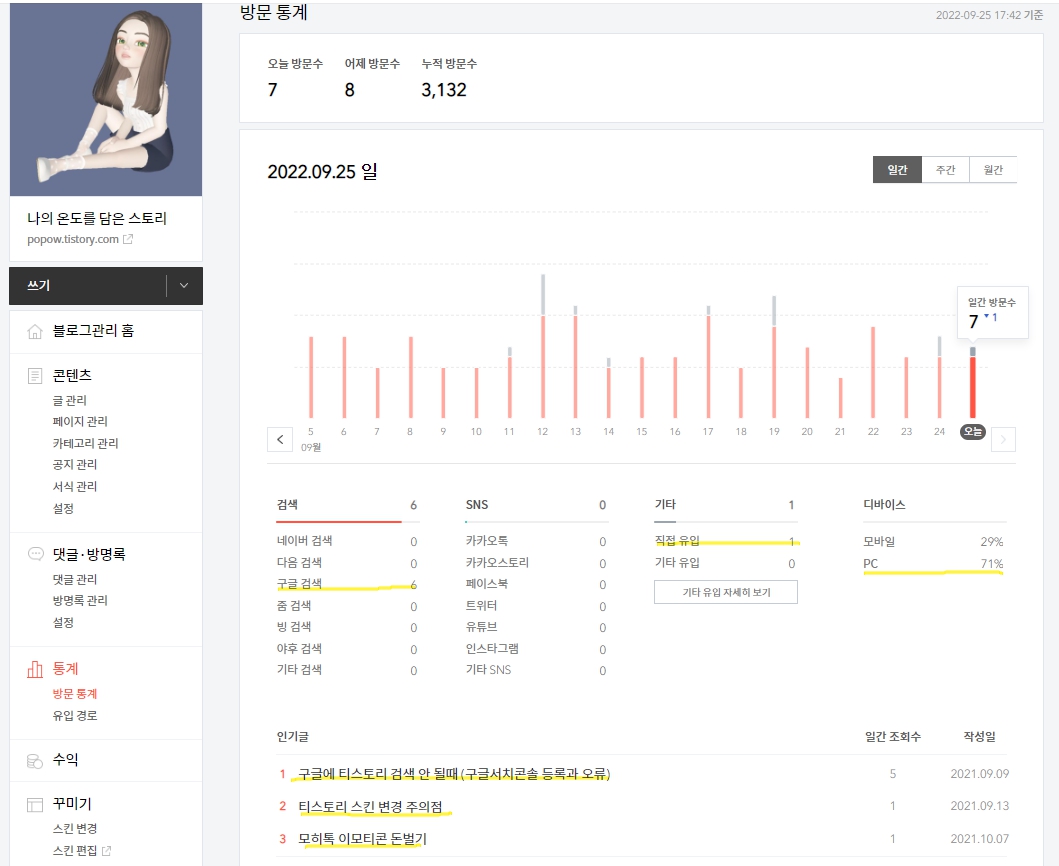The image size is (1059, 866).
Task: Open 설정 under 콘텐츠
Action: (63, 508)
